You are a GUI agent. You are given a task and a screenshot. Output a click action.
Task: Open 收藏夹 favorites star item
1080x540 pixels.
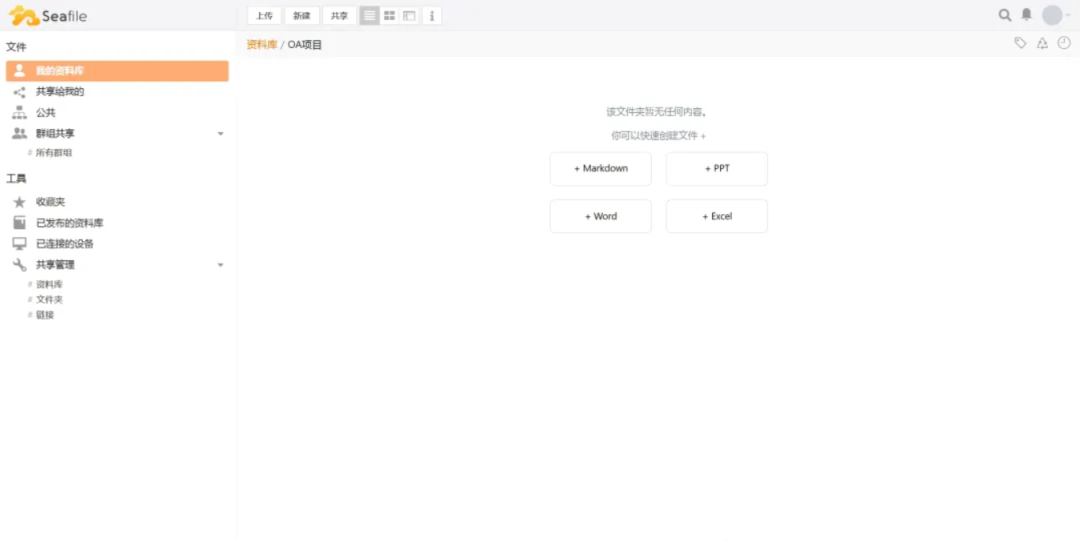[x=50, y=202]
